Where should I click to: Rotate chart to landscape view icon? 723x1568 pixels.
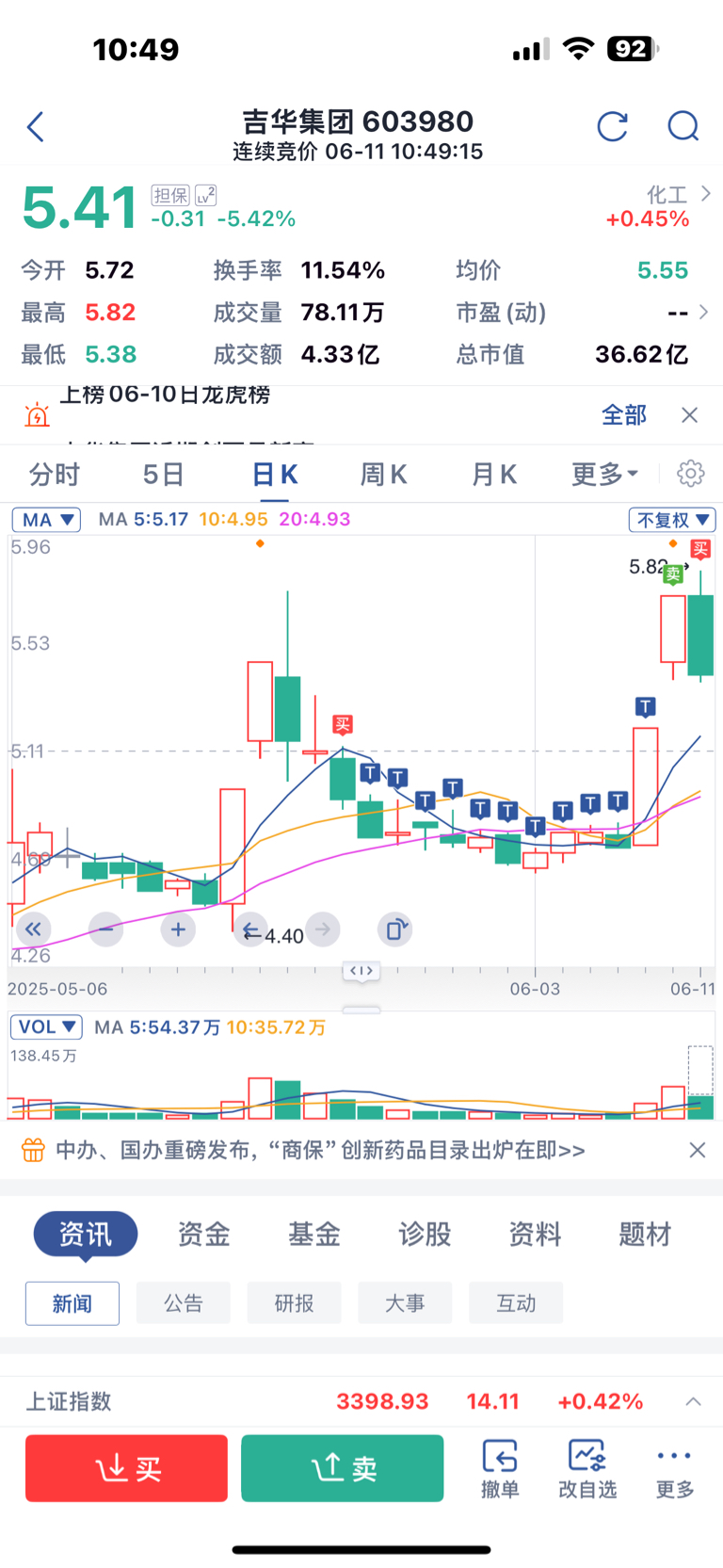[394, 929]
